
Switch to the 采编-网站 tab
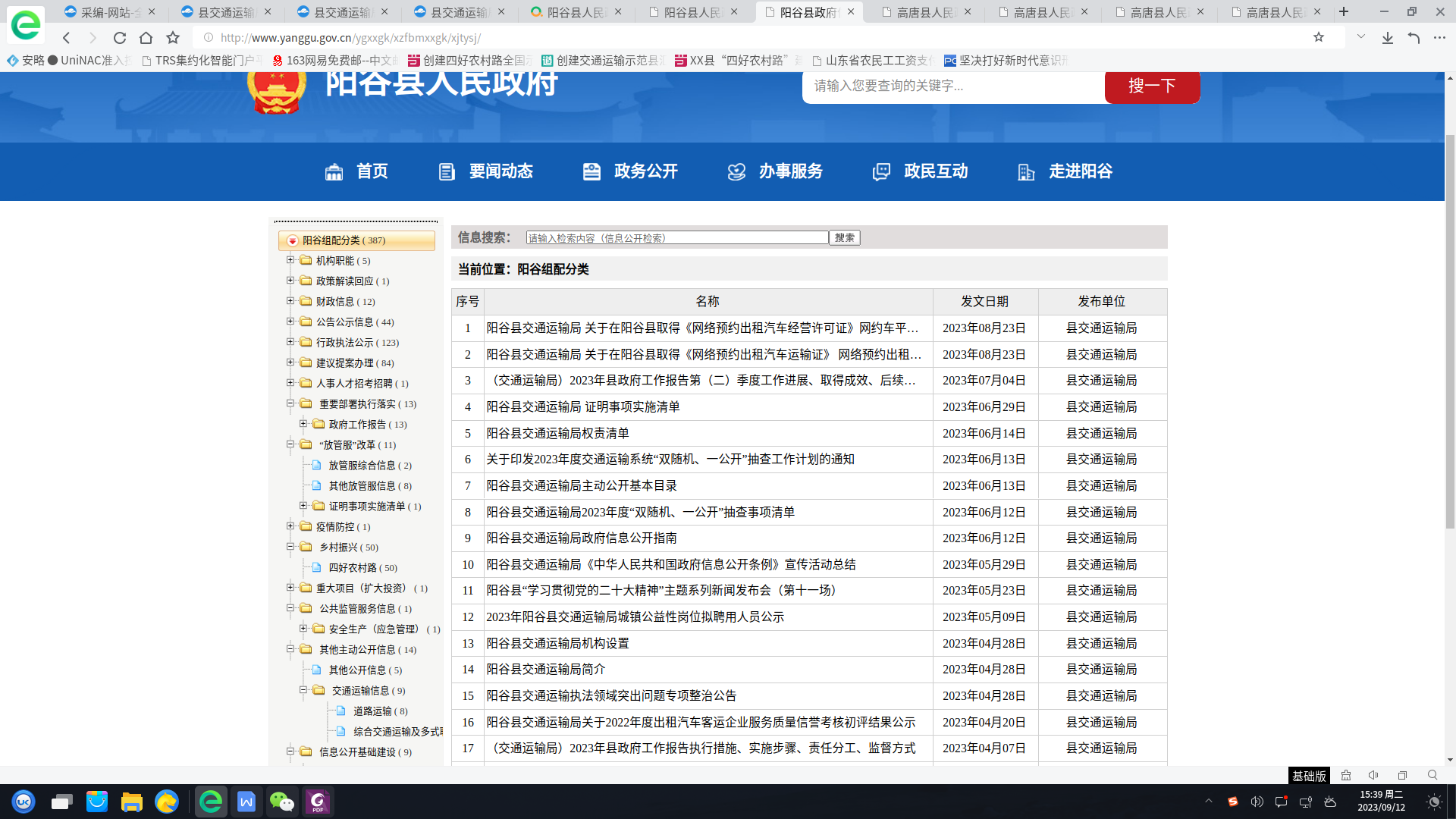pos(109,12)
